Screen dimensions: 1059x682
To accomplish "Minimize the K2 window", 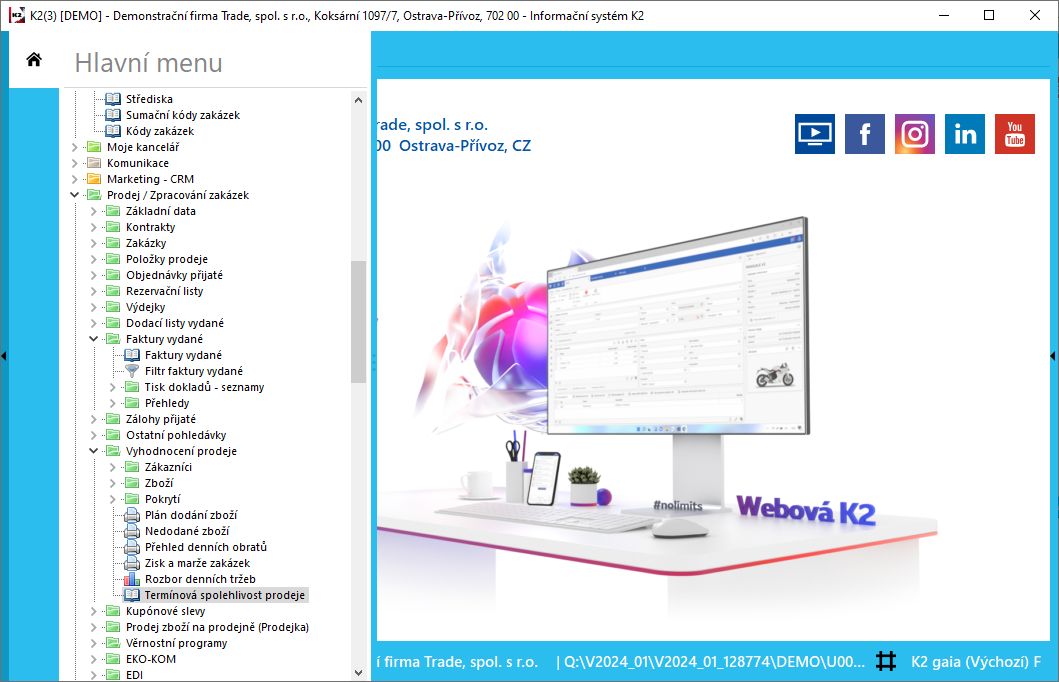I will click(x=944, y=15).
